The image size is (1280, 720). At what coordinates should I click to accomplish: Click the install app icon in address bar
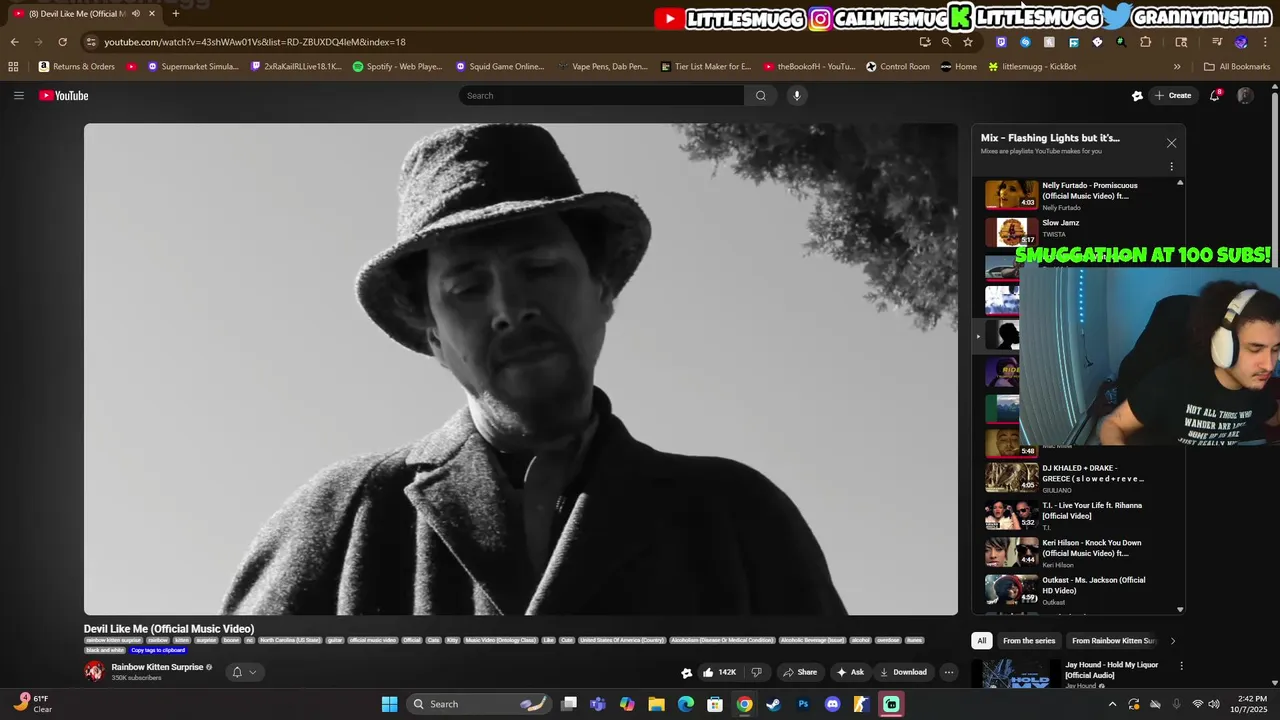point(925,42)
